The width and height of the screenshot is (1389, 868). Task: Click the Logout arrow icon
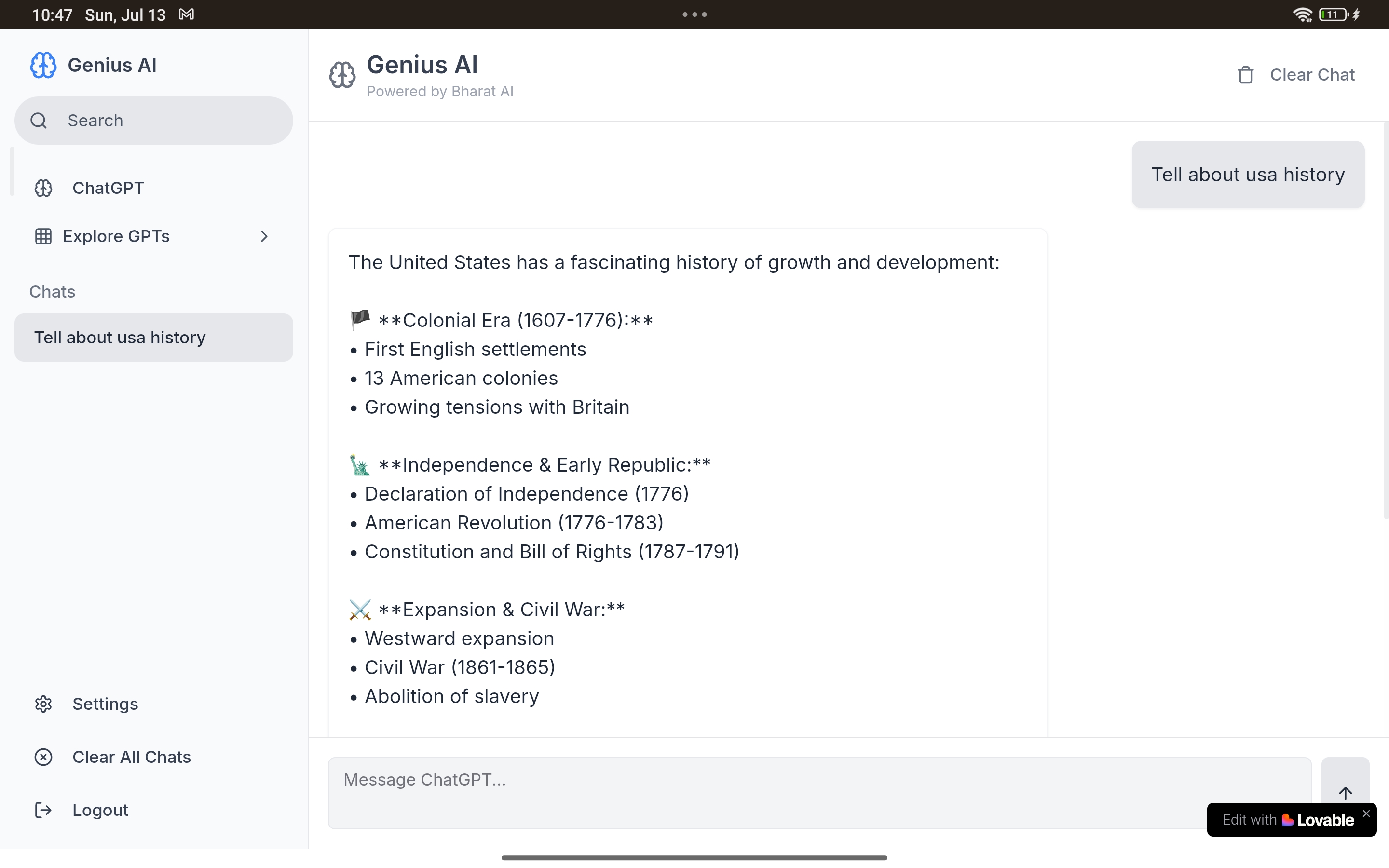pyautogui.click(x=43, y=810)
